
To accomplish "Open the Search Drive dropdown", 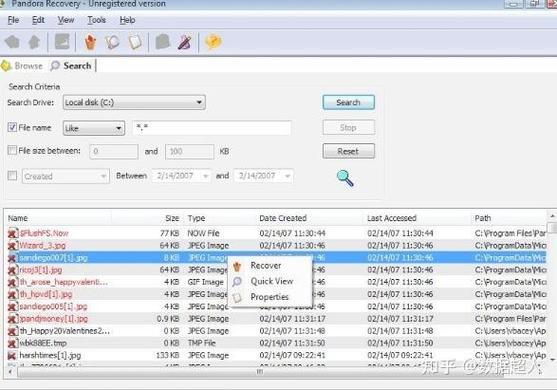I will point(134,102).
